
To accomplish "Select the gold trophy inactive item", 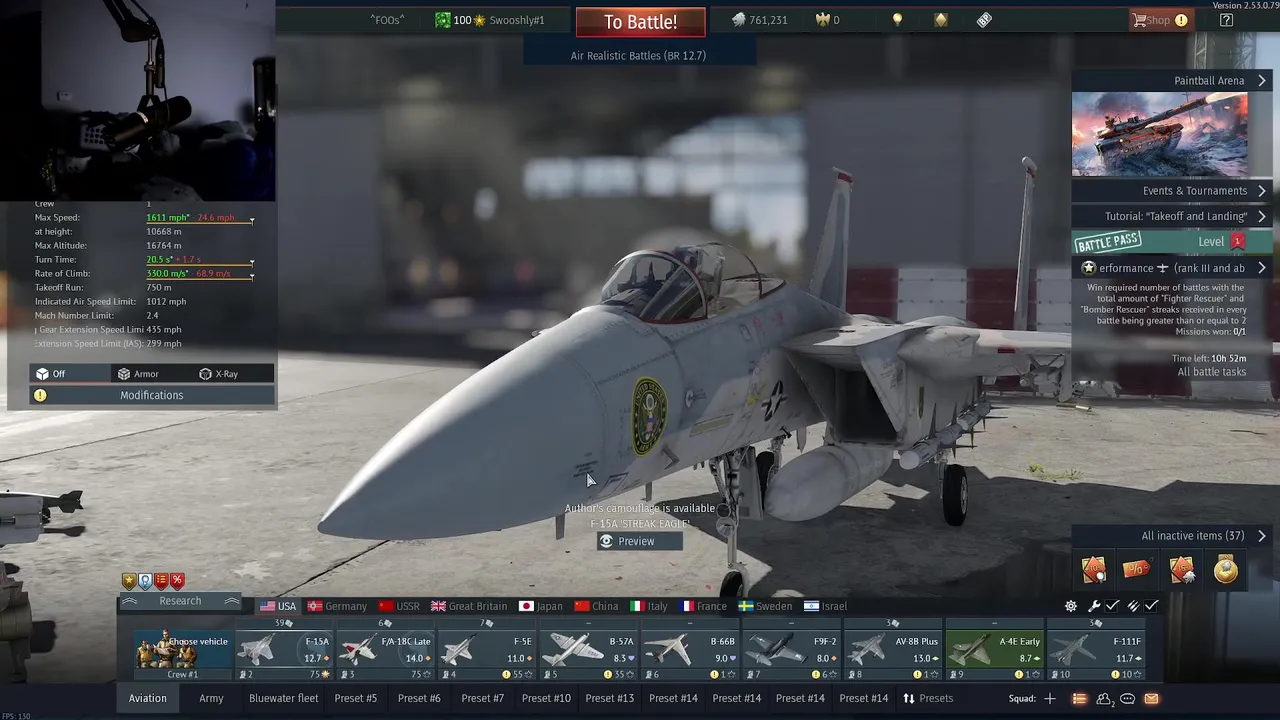I will 1226,569.
